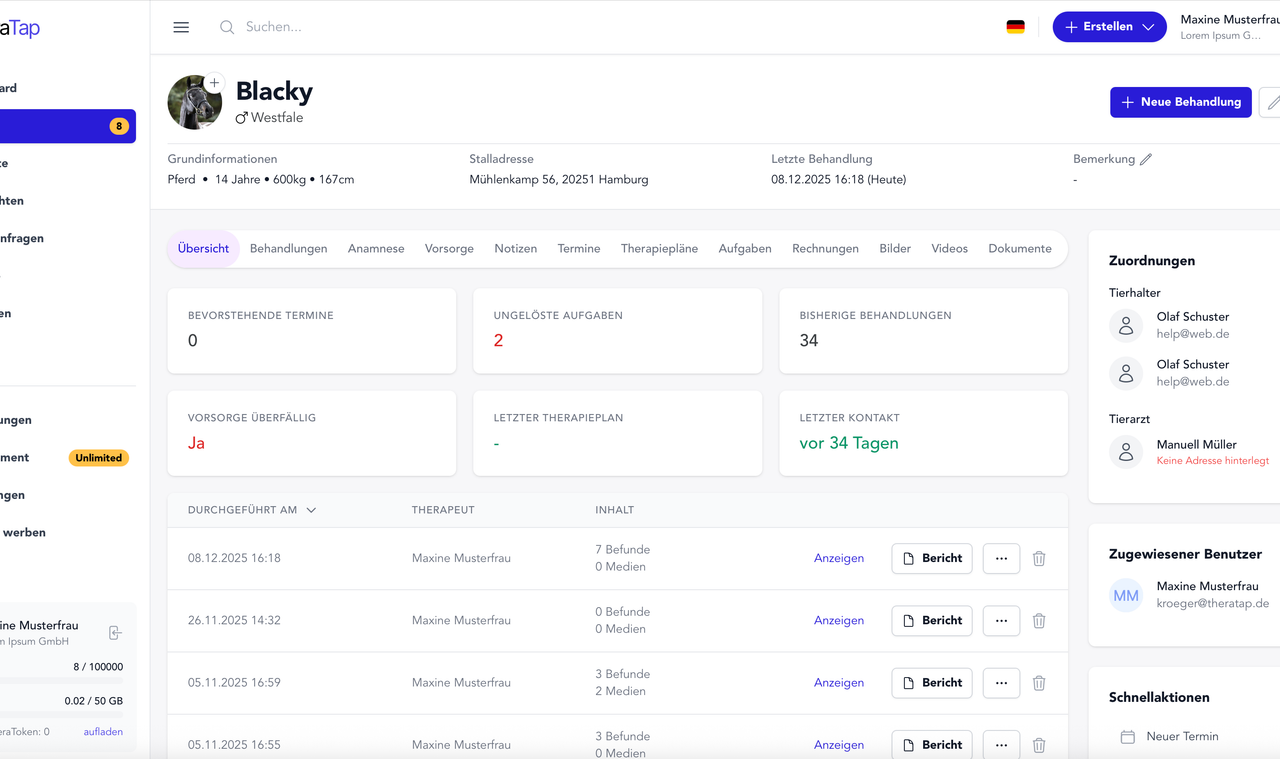
Task: Open Bericht for 05.11.2025 16:55 treatment
Action: pyautogui.click(x=932, y=745)
